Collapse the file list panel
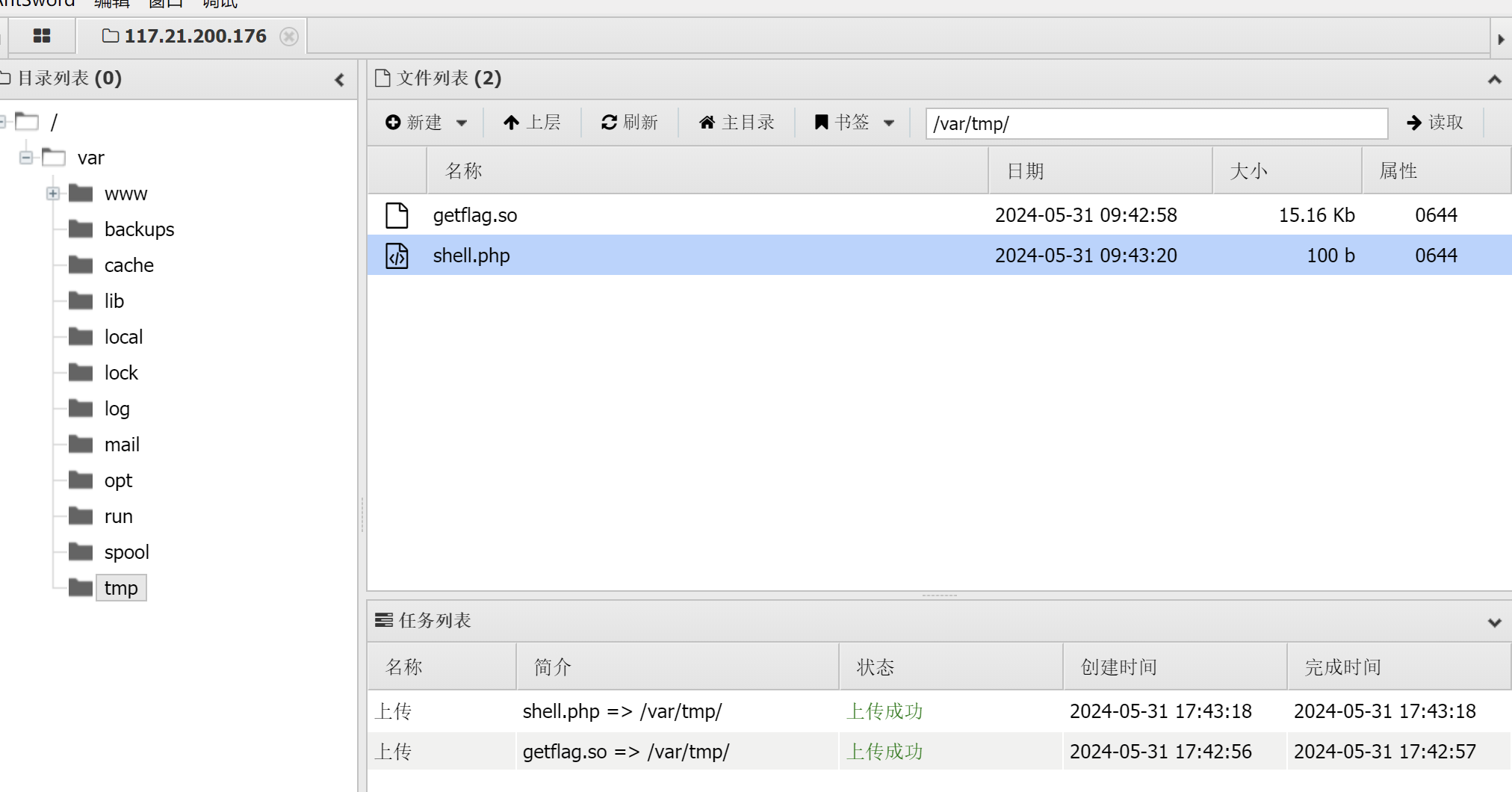1512x792 pixels. (1494, 80)
